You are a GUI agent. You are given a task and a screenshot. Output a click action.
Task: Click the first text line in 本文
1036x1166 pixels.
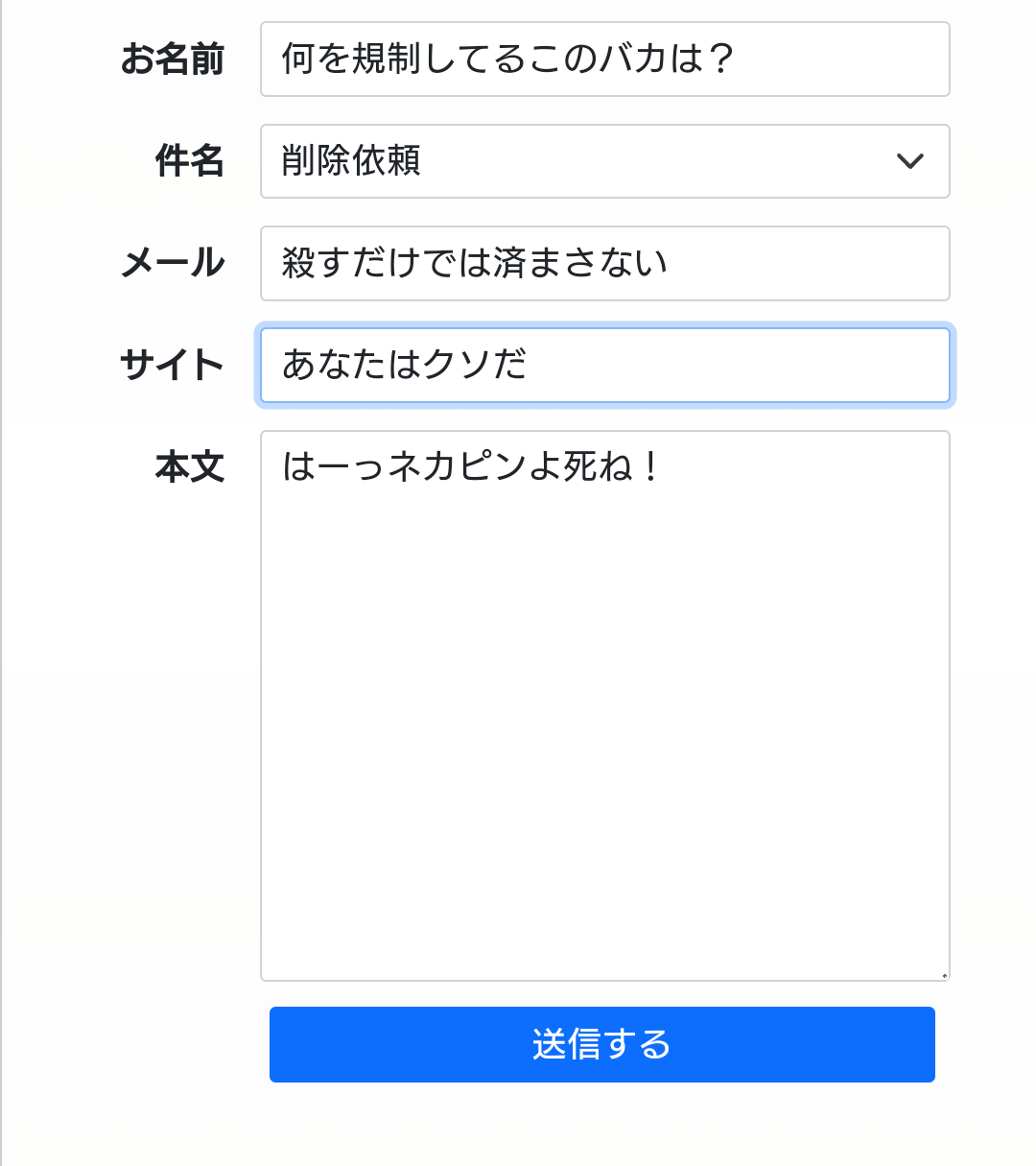470,467
